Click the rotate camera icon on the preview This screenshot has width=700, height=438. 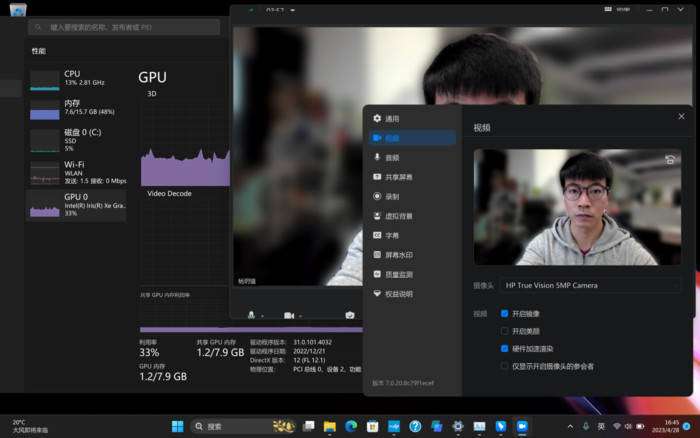point(669,160)
